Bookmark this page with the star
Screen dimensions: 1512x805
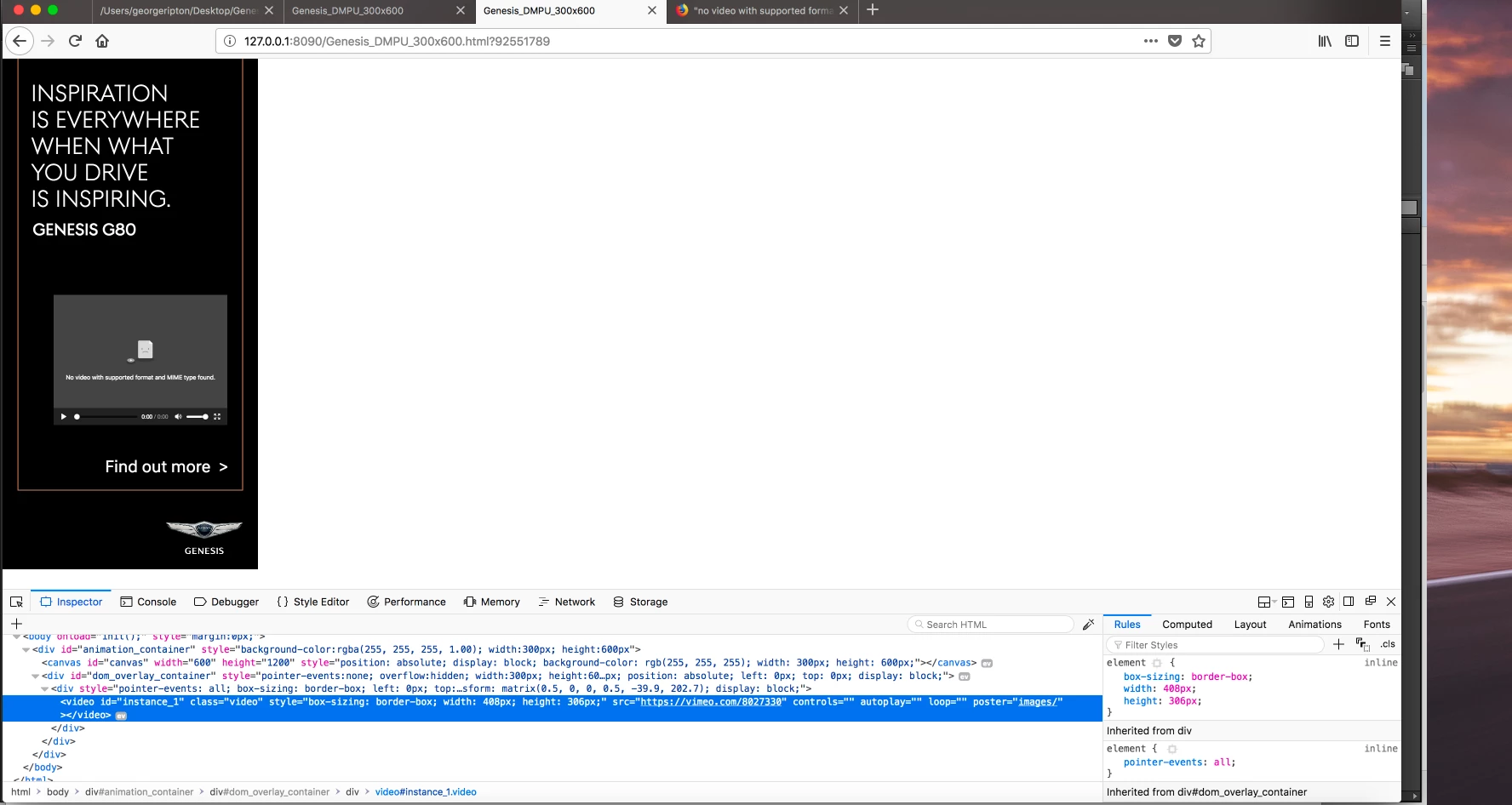point(1199,41)
